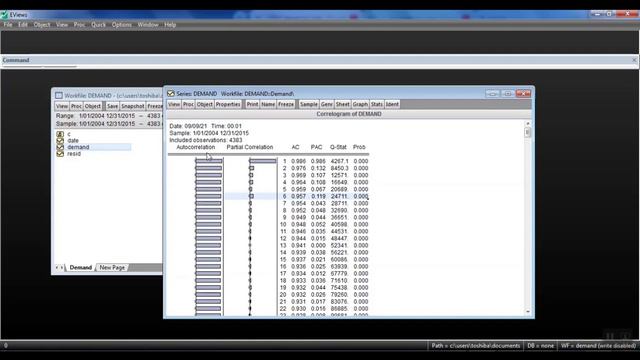Click Correlogram of DEMAND title
This screenshot has width=640, height=360.
tap(349, 114)
